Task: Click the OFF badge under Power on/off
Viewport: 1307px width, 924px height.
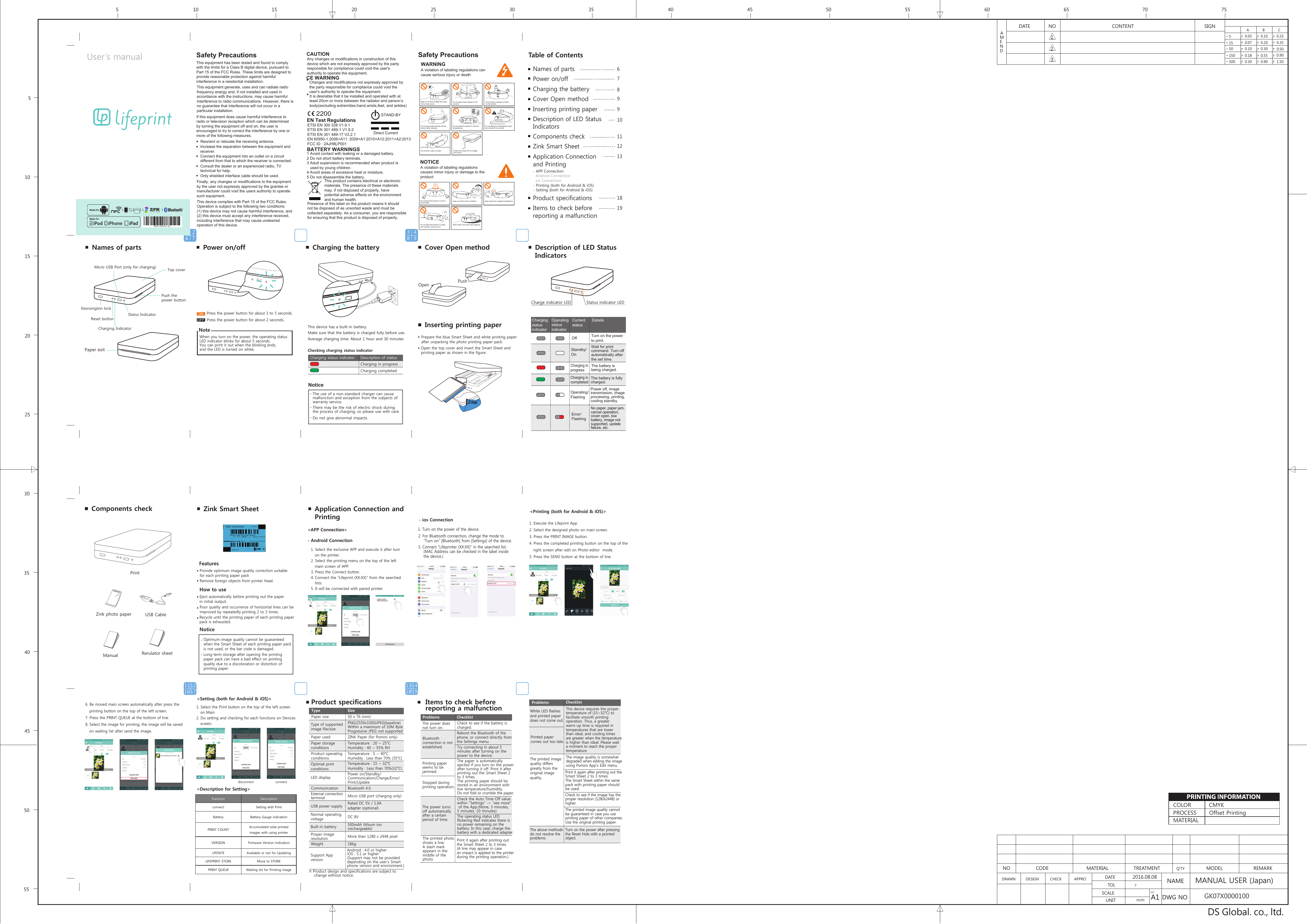Action: coord(200,320)
